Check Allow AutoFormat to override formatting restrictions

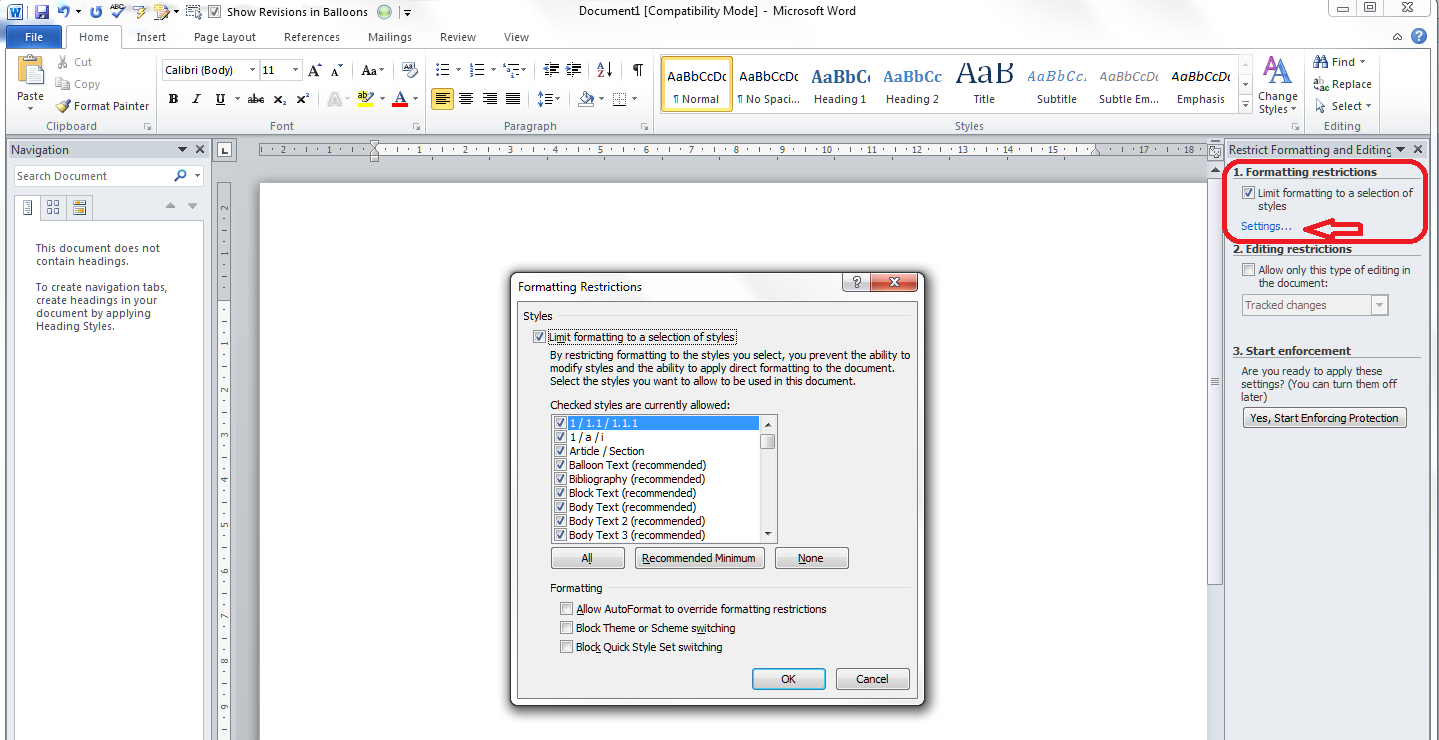(567, 609)
